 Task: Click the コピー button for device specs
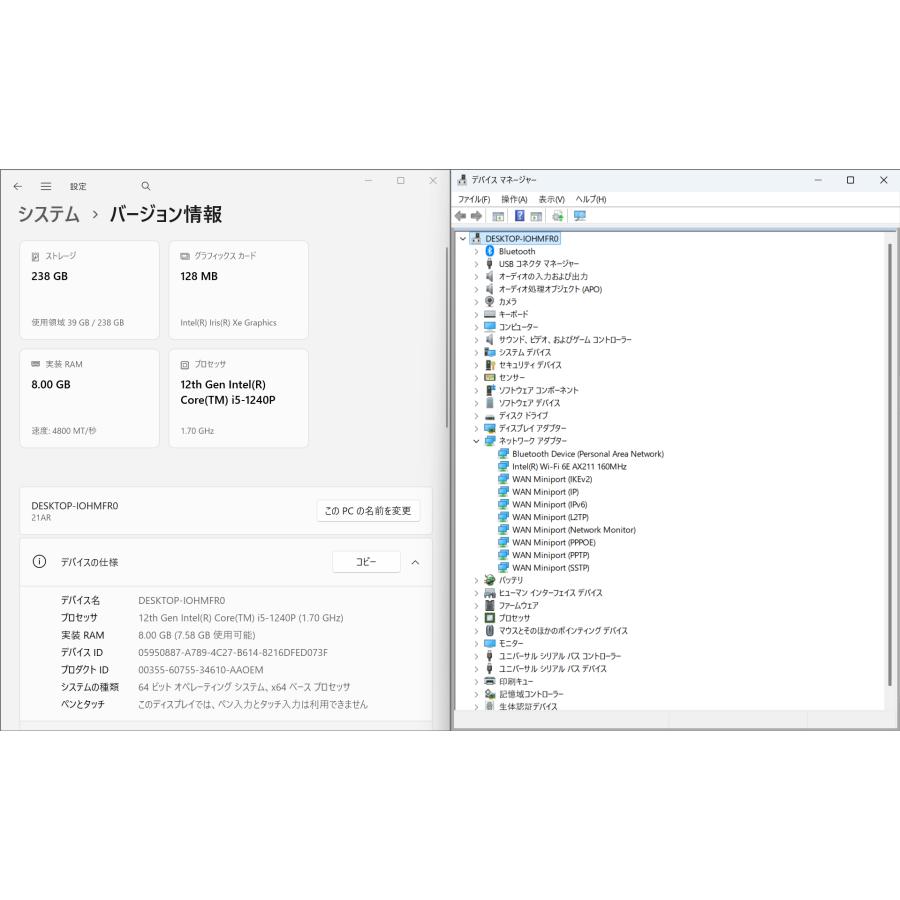(x=366, y=561)
